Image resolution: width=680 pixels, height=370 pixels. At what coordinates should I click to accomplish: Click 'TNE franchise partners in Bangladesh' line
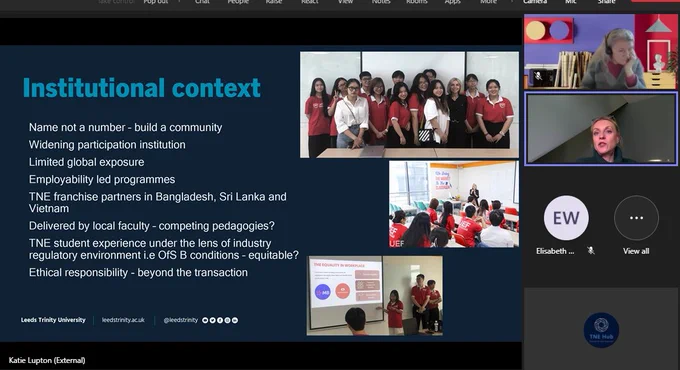pyautogui.click(x=157, y=202)
